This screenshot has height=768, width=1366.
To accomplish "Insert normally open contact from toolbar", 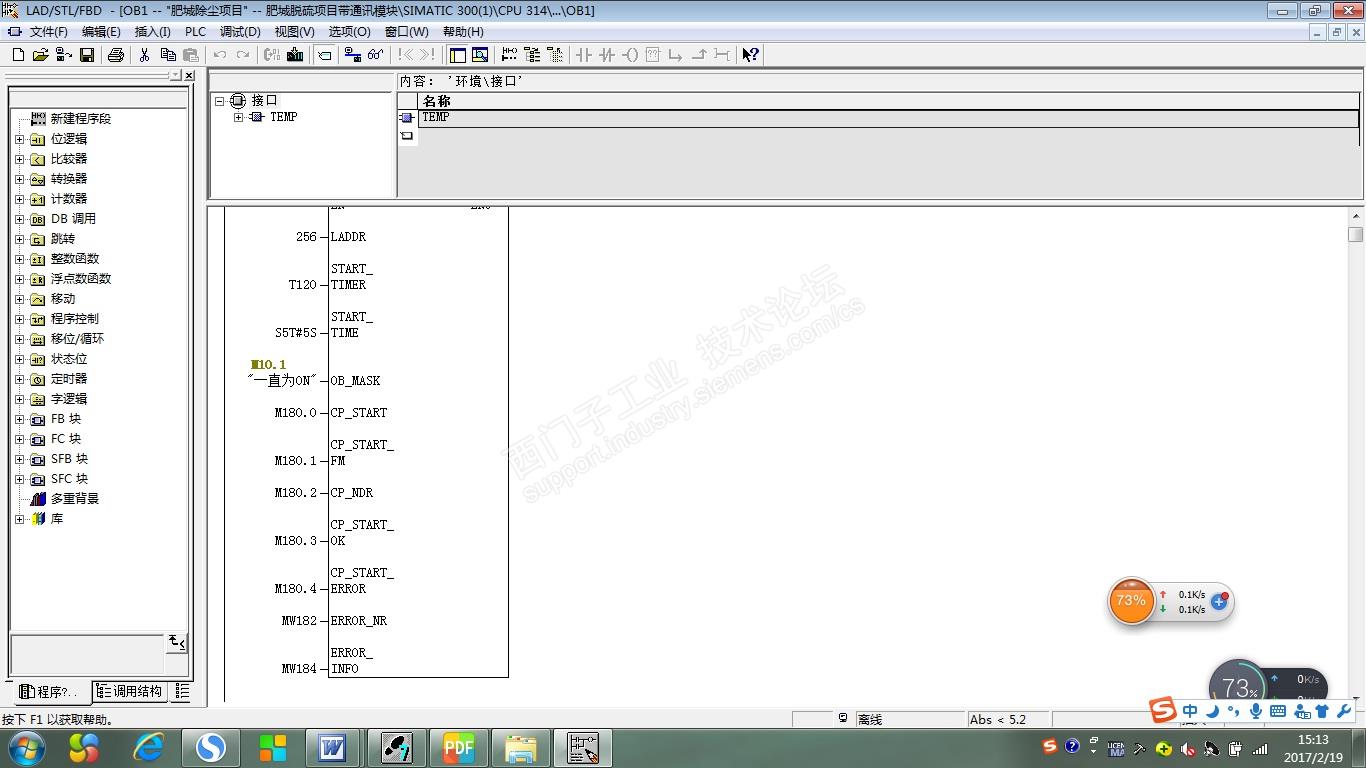I will coord(584,55).
